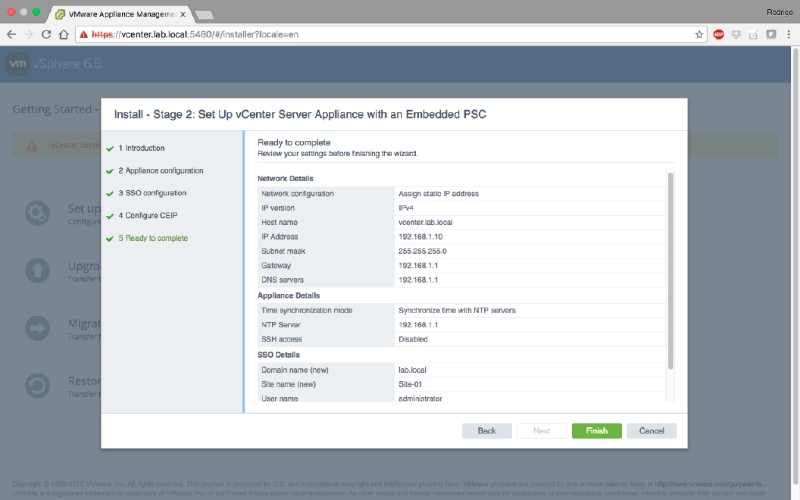This screenshot has width=800, height=500.
Task: Click the browser bookmark star icon
Action: (x=699, y=34)
